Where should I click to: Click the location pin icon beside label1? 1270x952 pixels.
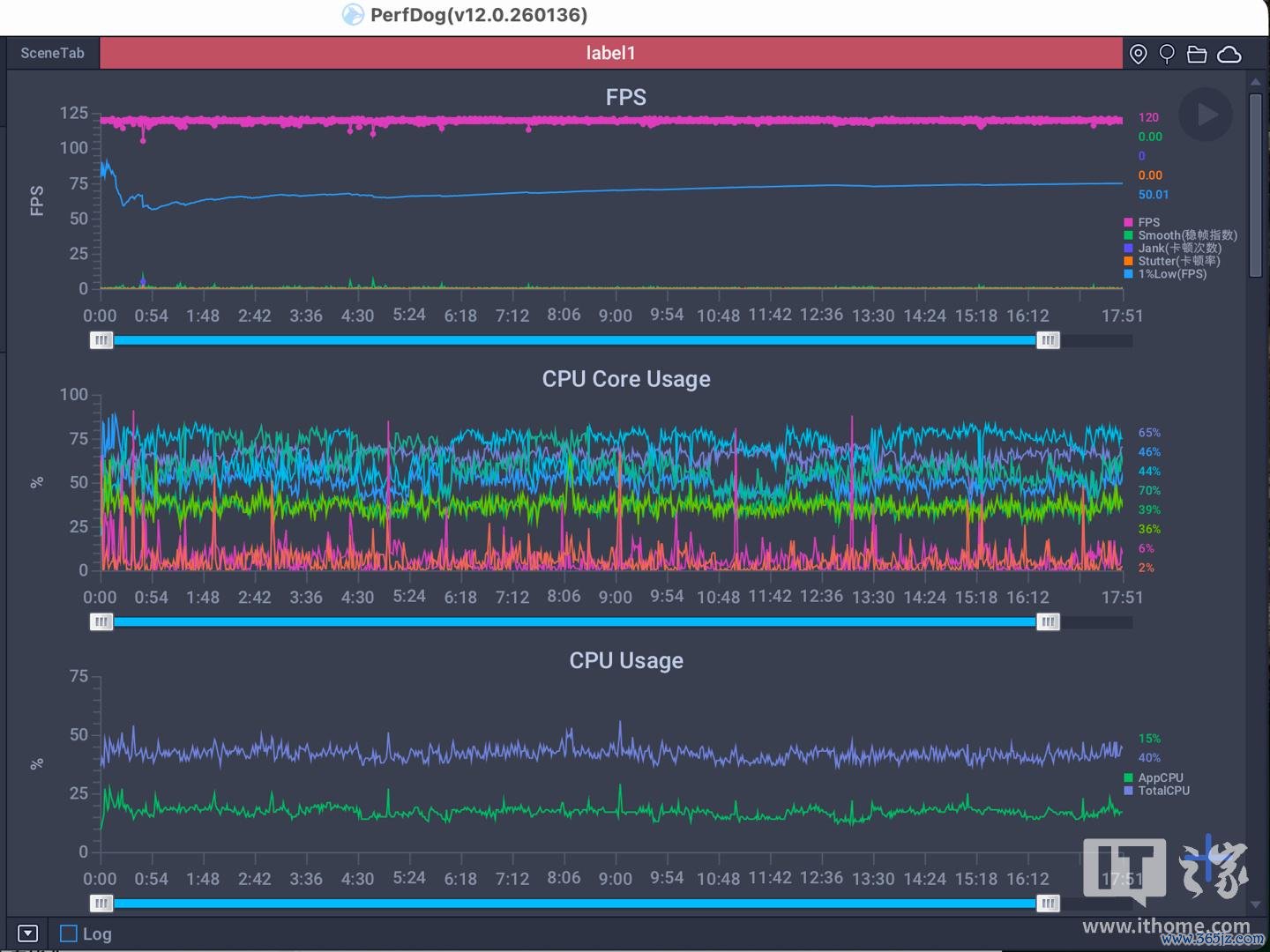[x=1139, y=55]
